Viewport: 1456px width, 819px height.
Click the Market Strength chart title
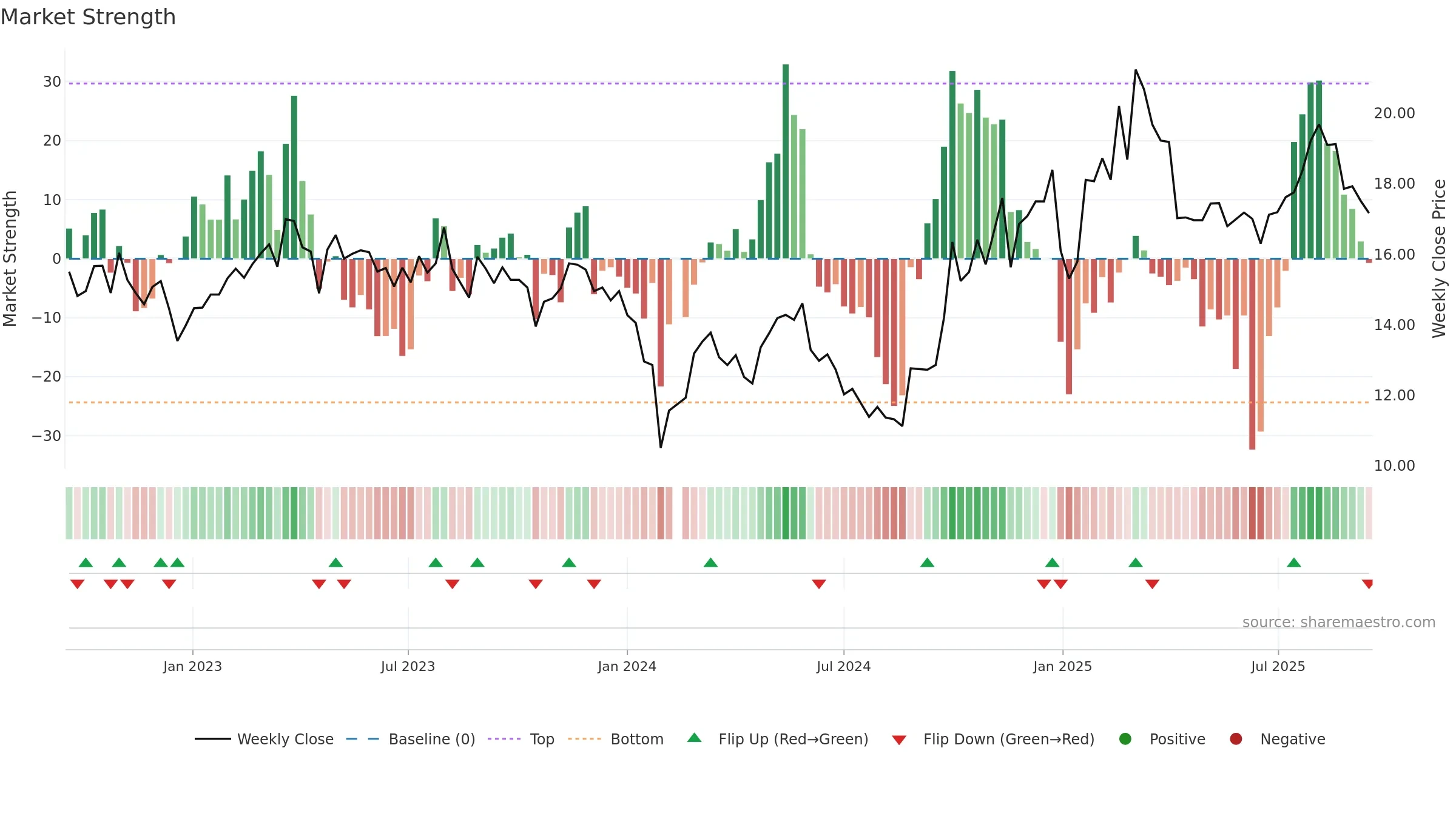(88, 17)
